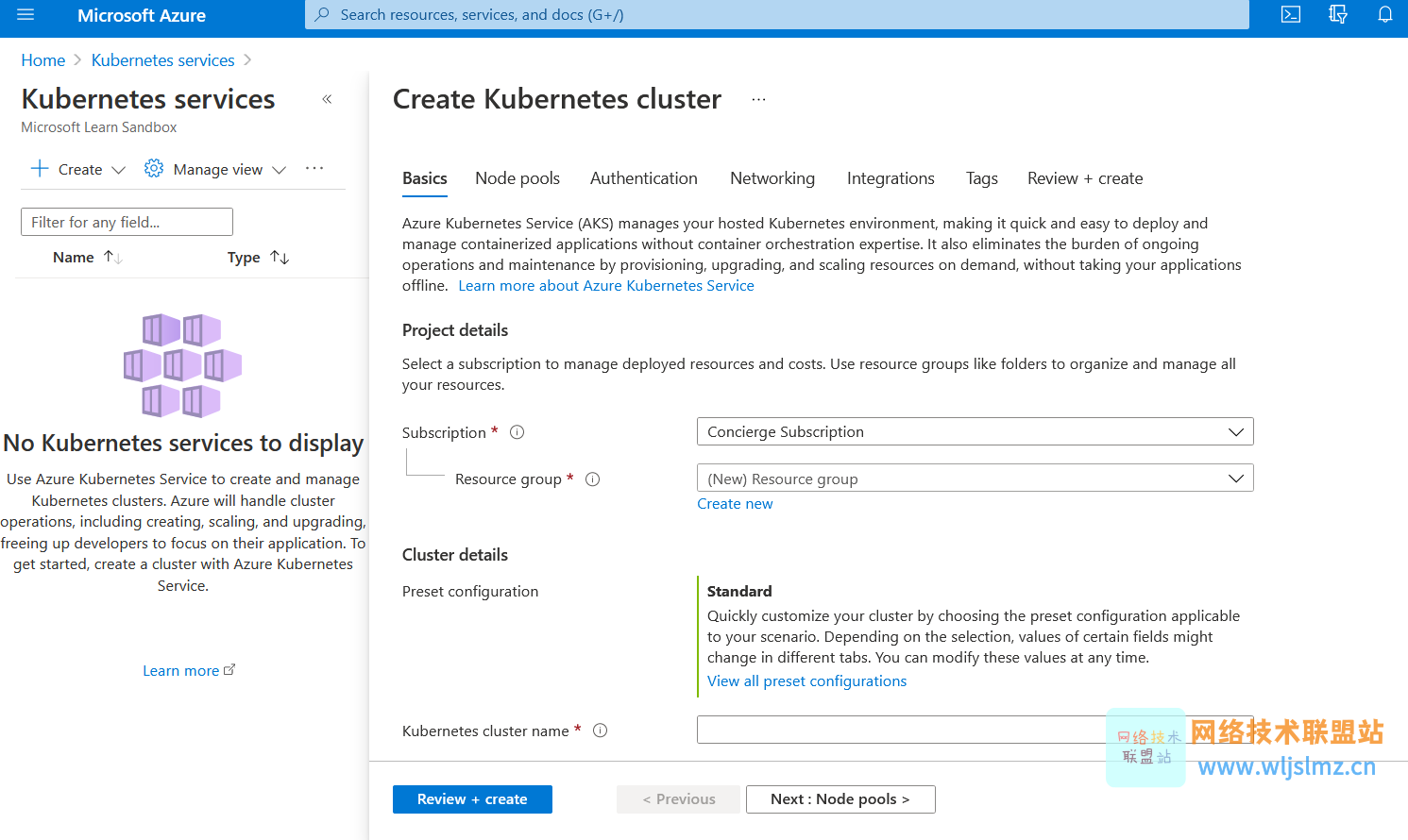Collapse the Kubernetes services side panel
This screenshot has height=840, width=1408.
coord(327,99)
